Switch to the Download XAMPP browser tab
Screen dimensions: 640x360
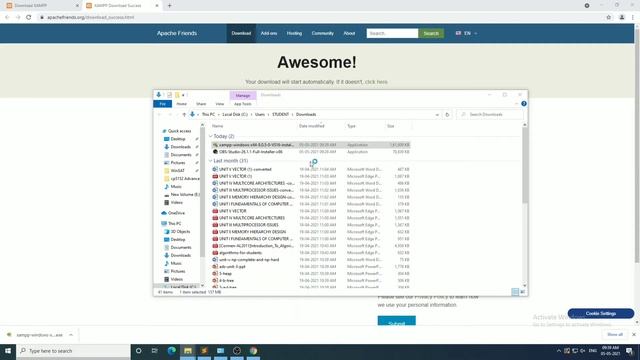click(x=41, y=6)
